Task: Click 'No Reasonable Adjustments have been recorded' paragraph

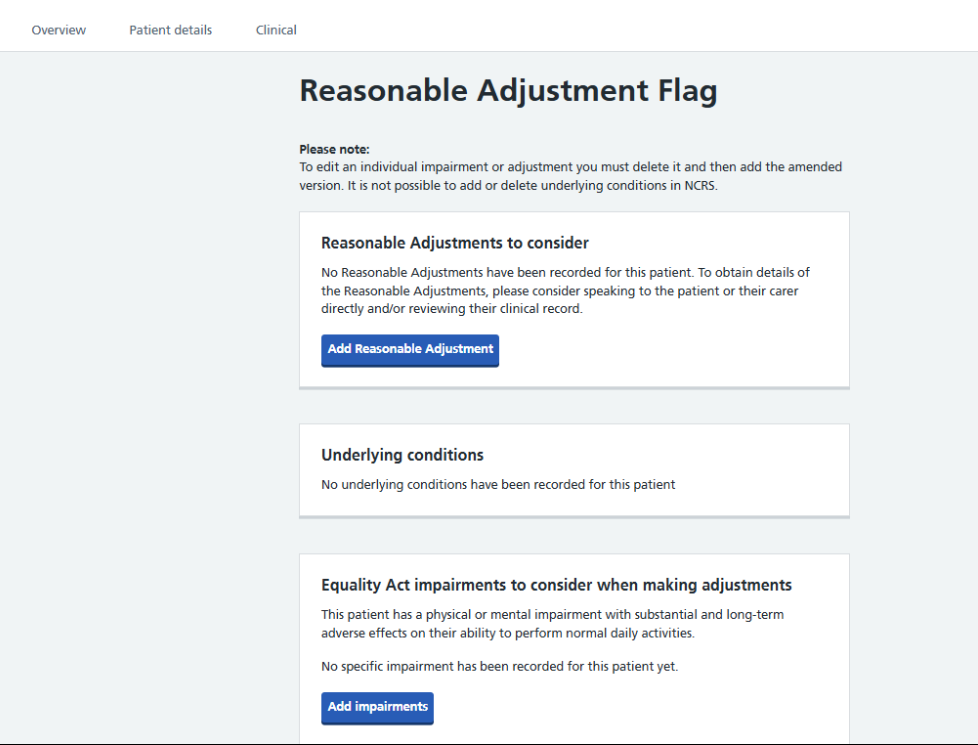Action: (x=565, y=290)
